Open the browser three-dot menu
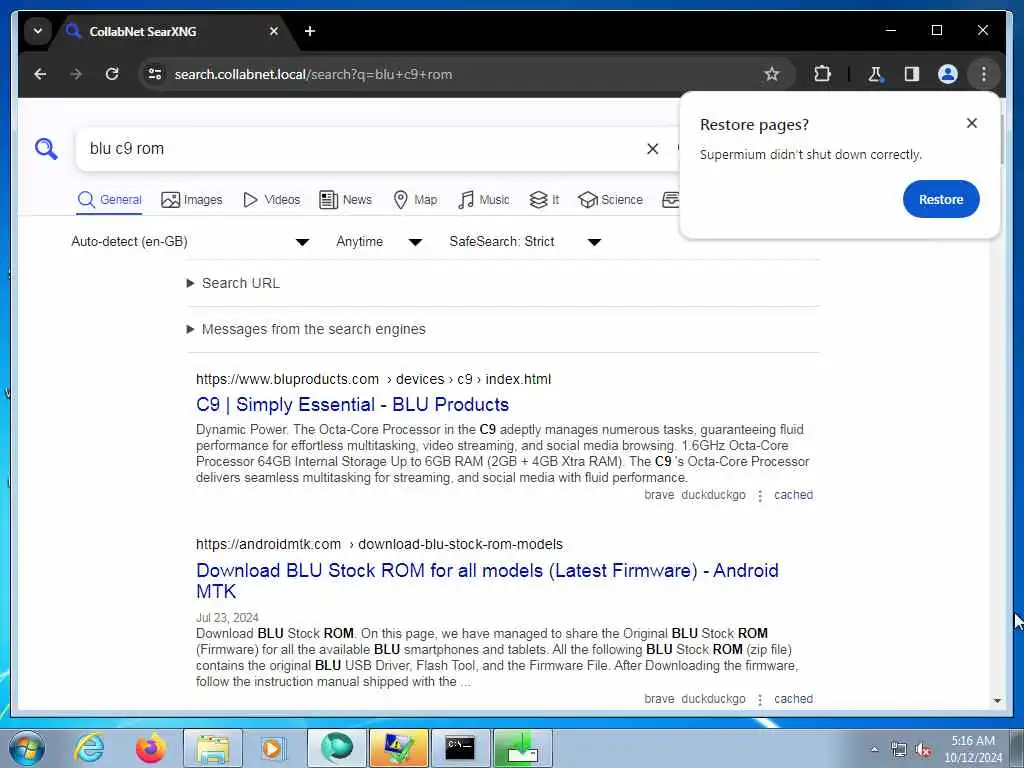This screenshot has width=1024, height=768. (984, 74)
